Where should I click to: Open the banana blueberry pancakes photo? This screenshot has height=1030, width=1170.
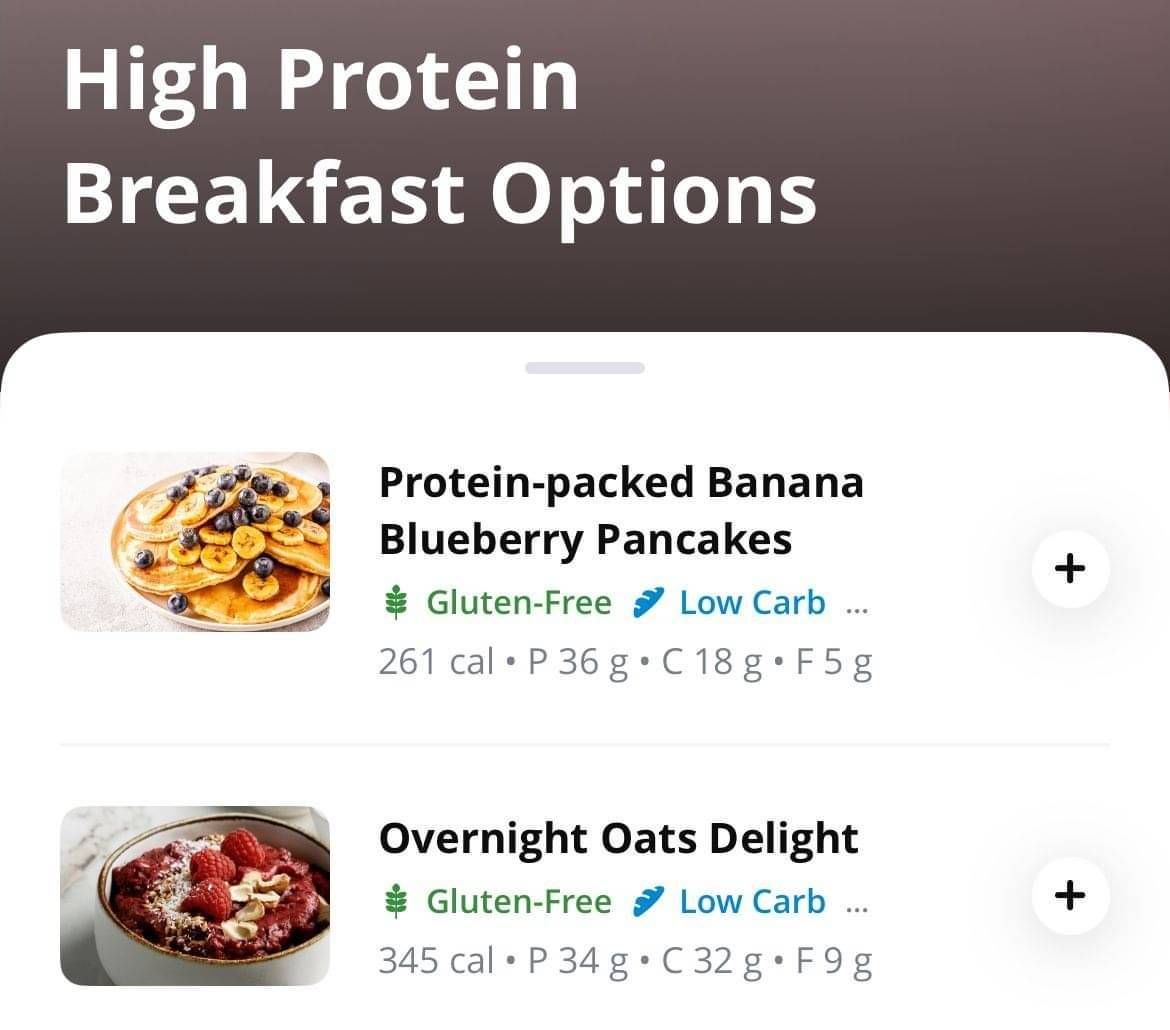coord(195,541)
